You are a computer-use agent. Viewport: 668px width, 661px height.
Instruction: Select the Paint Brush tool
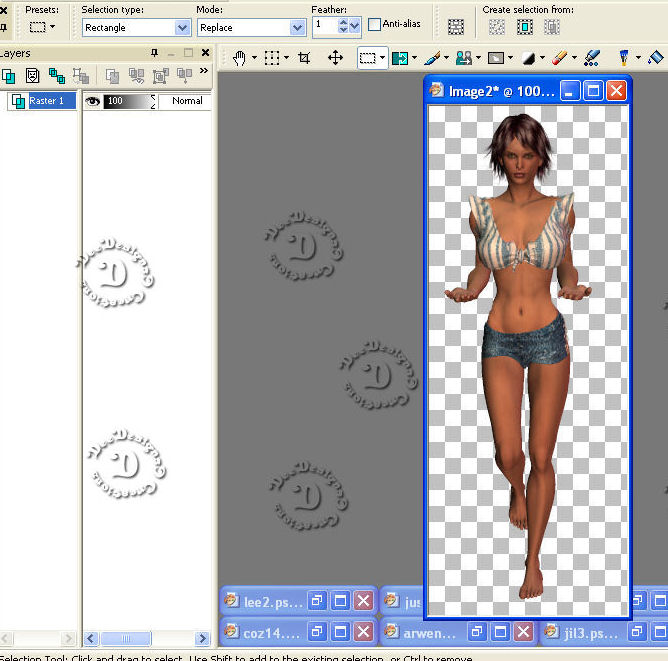click(x=432, y=58)
